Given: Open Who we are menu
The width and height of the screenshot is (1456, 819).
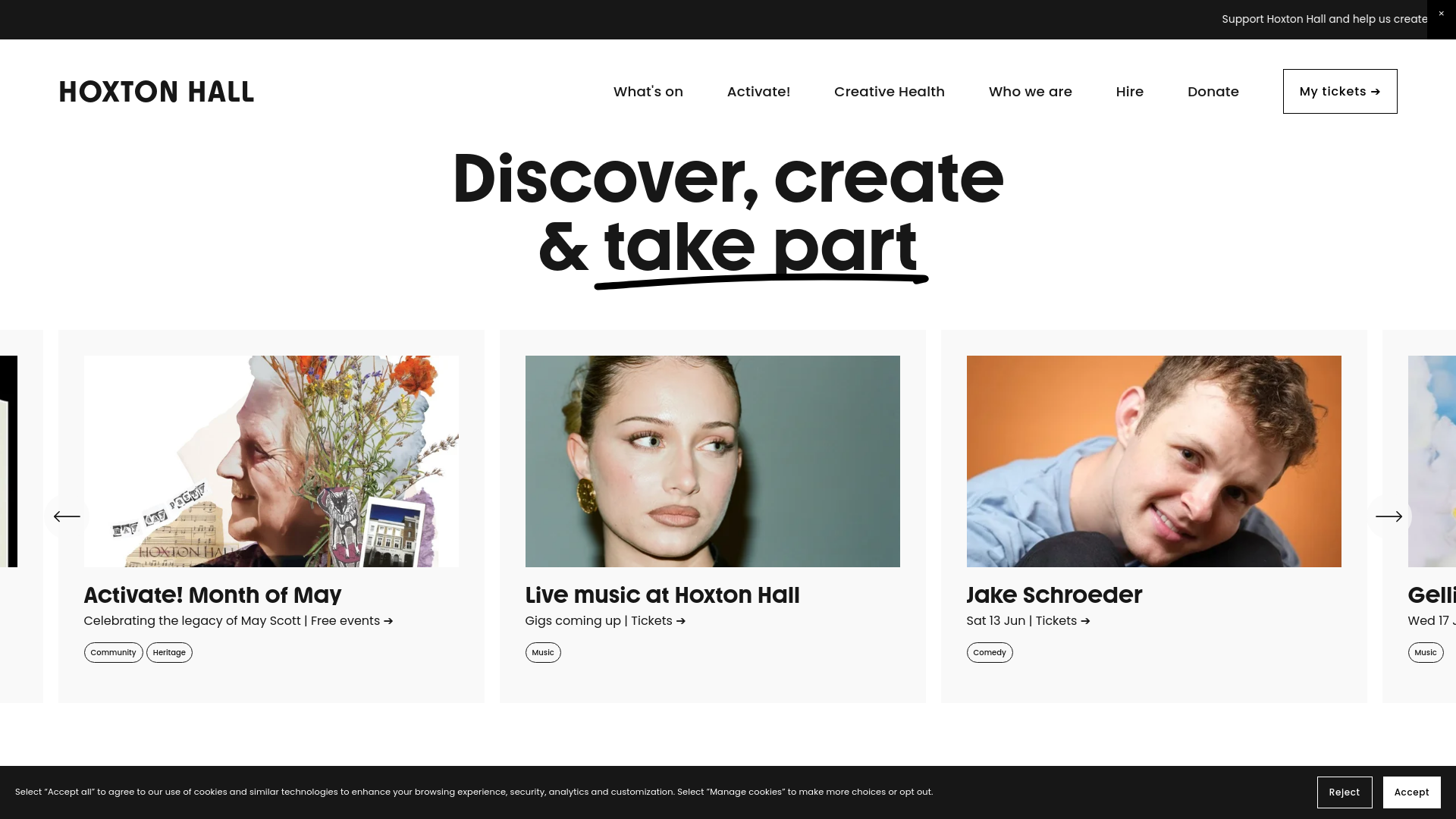Looking at the screenshot, I should coord(1031,92).
